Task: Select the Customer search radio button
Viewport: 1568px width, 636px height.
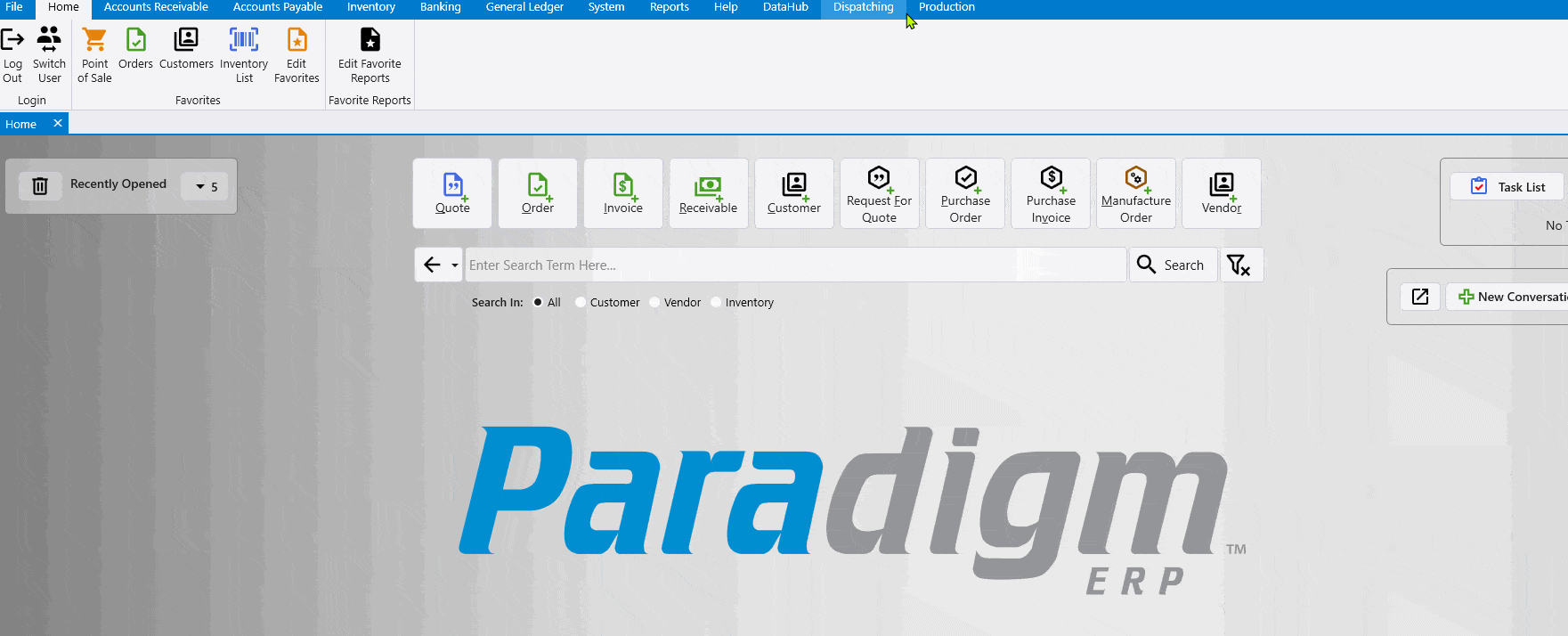Action: click(581, 302)
